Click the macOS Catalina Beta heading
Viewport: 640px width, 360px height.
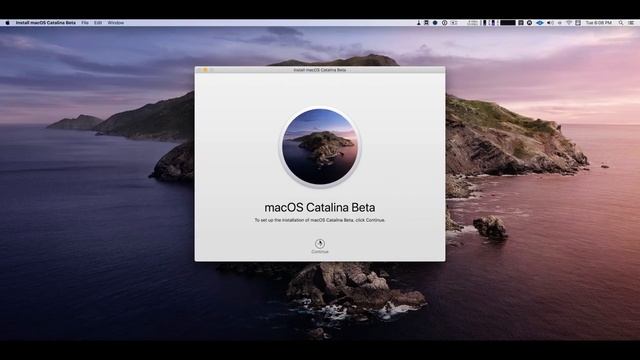pos(320,207)
